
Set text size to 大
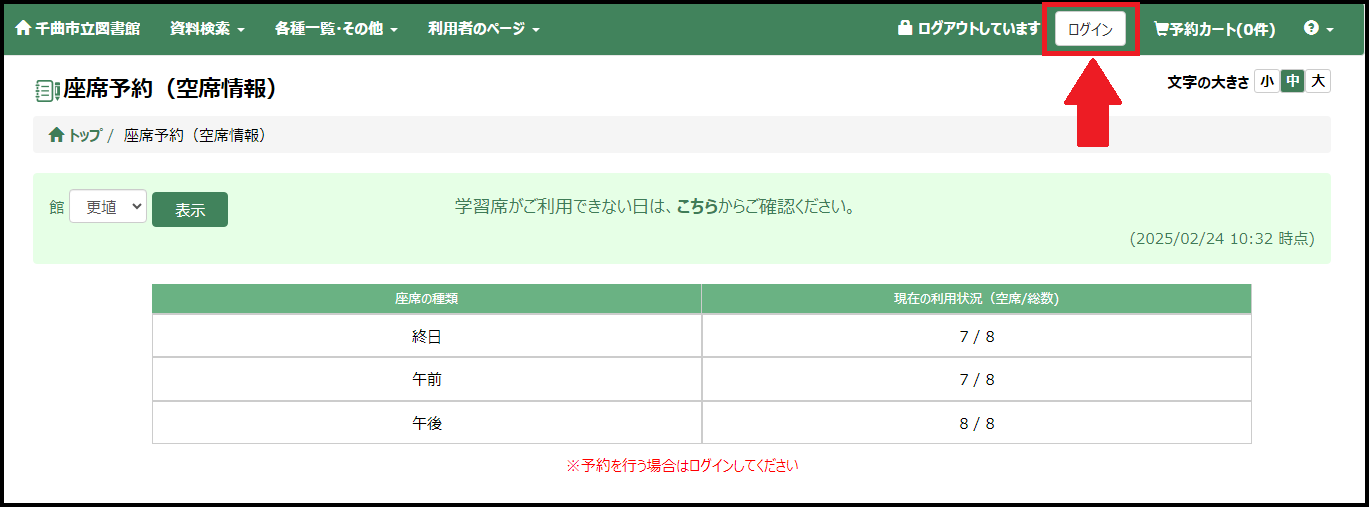(x=1318, y=82)
